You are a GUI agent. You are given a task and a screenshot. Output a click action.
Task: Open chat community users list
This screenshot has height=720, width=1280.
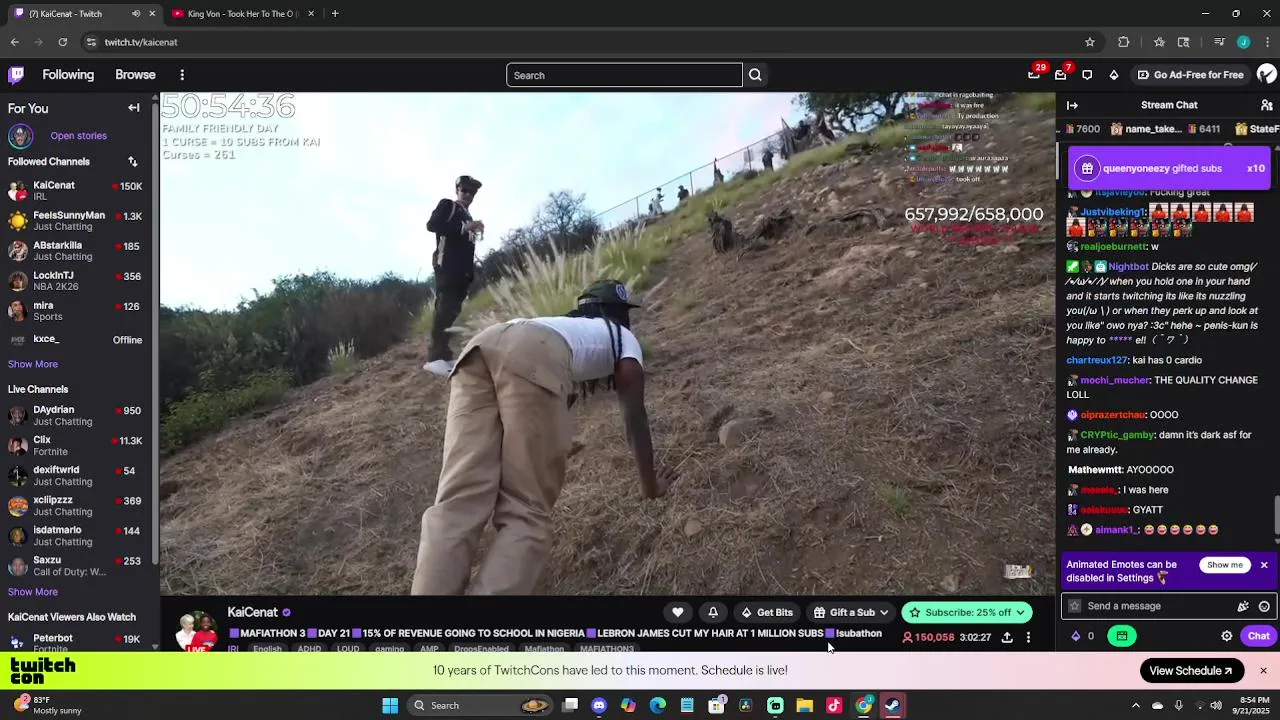(x=1266, y=105)
